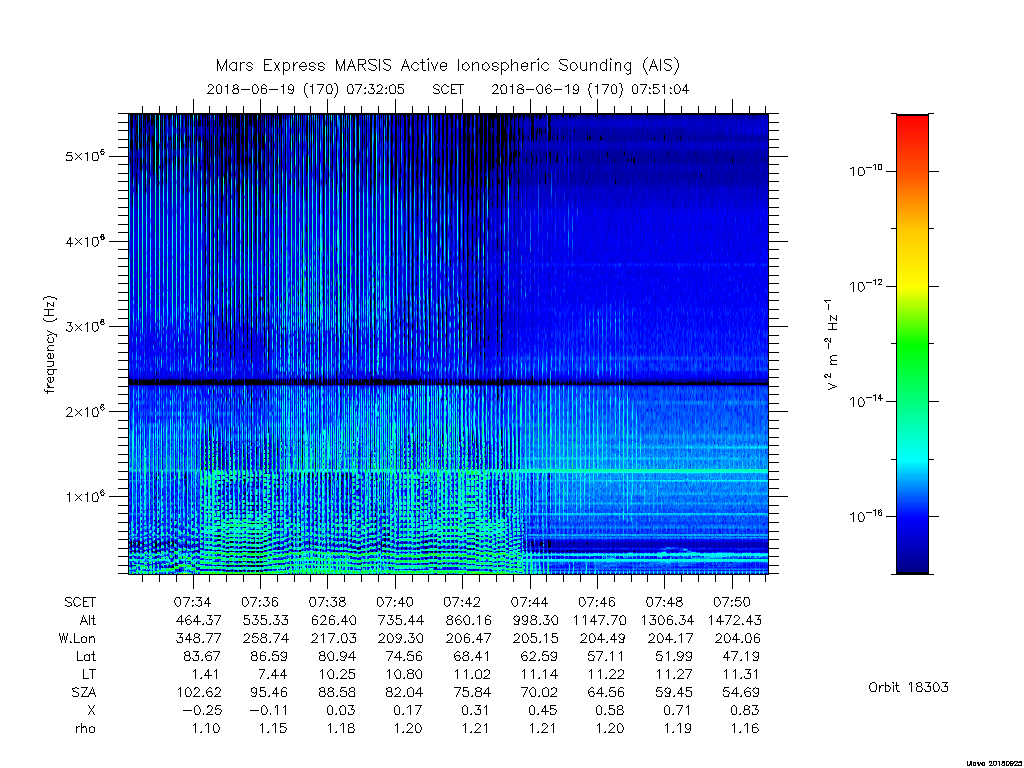
Task: Click SZA value '70.02'
Action: coord(539,692)
